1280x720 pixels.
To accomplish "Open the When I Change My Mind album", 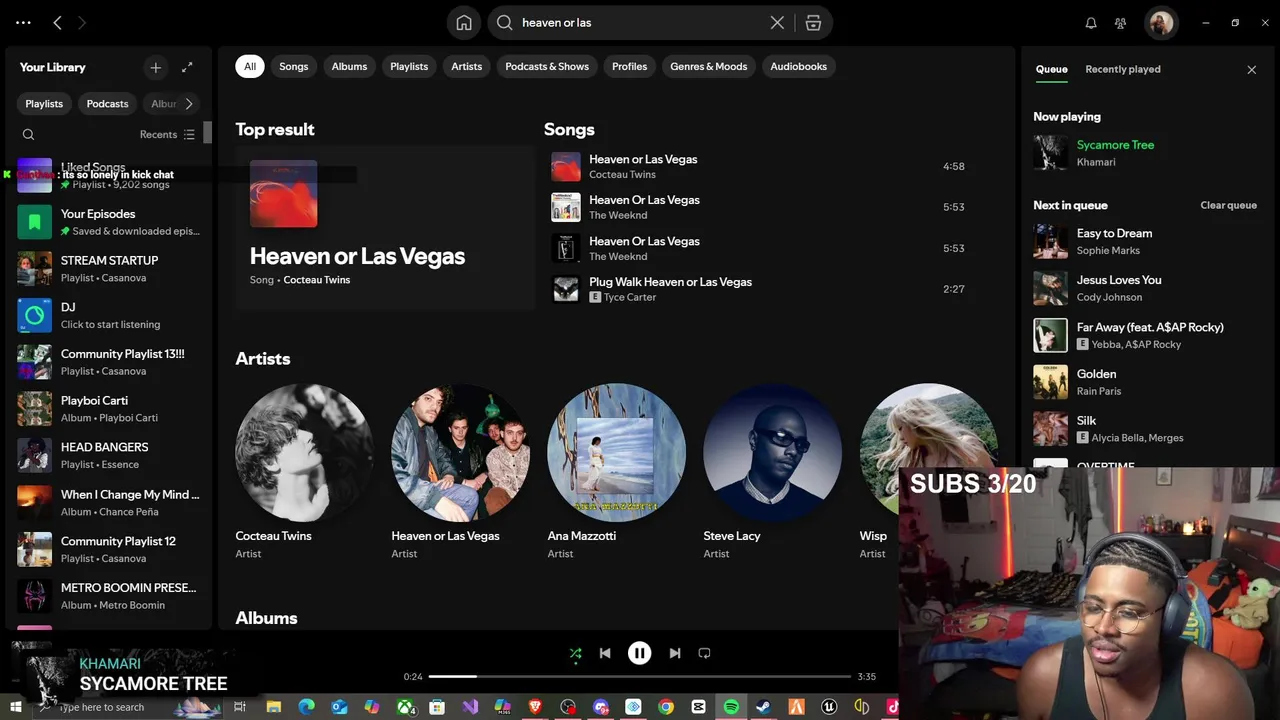I will (109, 502).
